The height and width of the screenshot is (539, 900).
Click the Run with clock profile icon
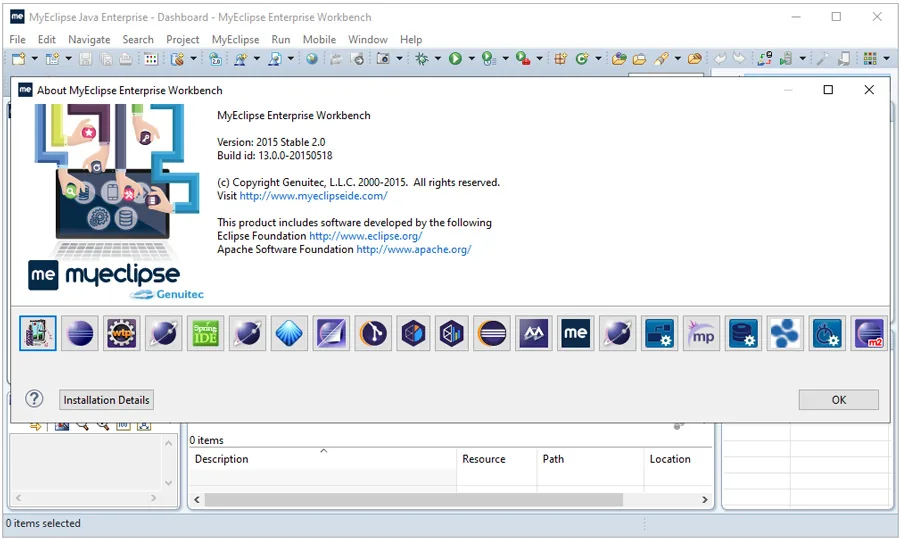[488, 59]
